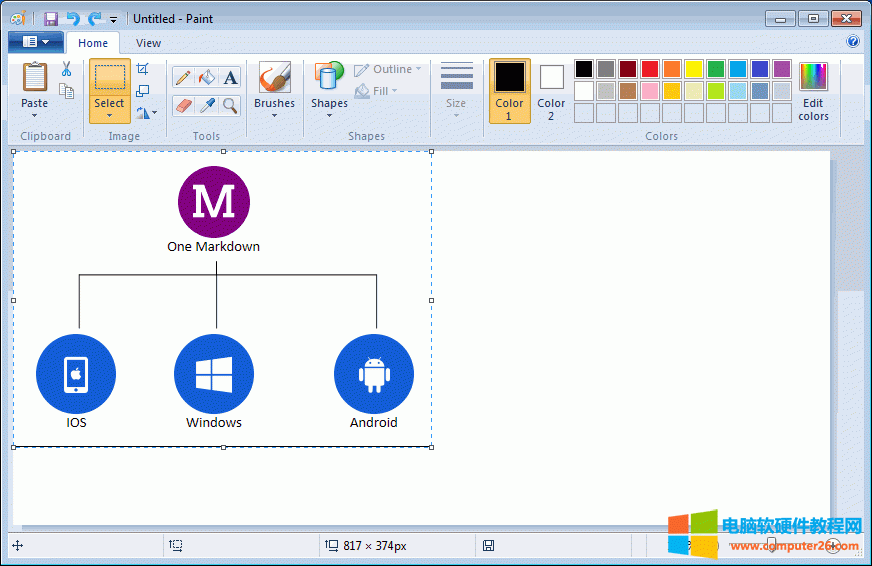Pick the indigo color swatch

[760, 69]
